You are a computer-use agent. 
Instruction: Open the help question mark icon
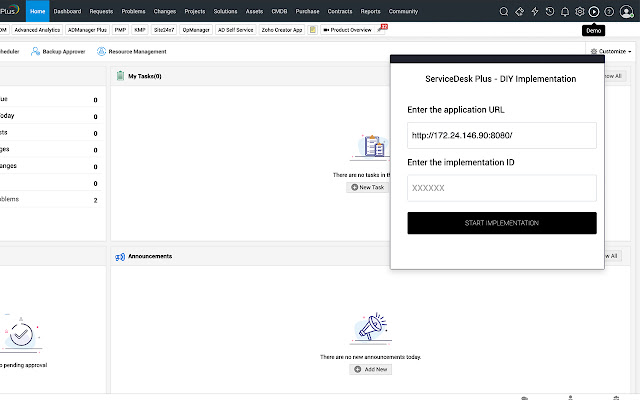tap(609, 11)
